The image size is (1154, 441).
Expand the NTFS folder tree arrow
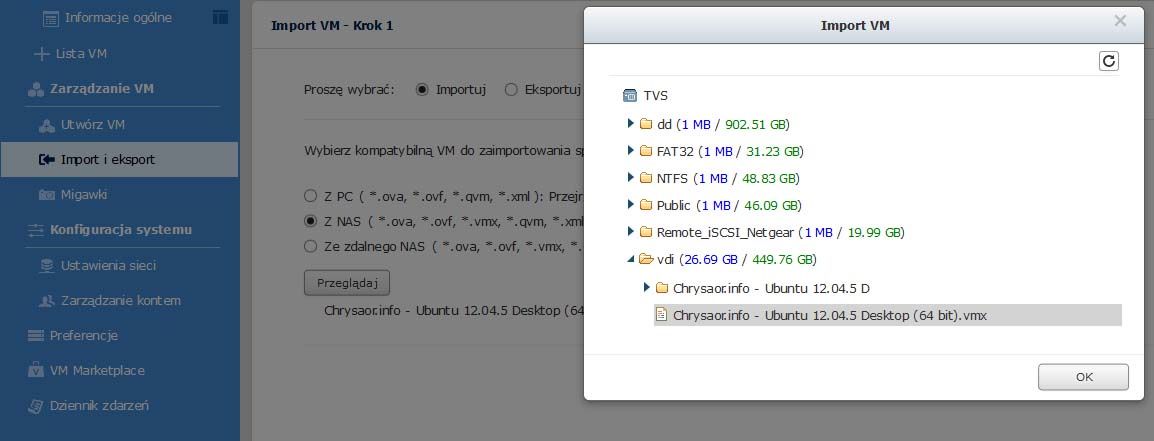631,177
